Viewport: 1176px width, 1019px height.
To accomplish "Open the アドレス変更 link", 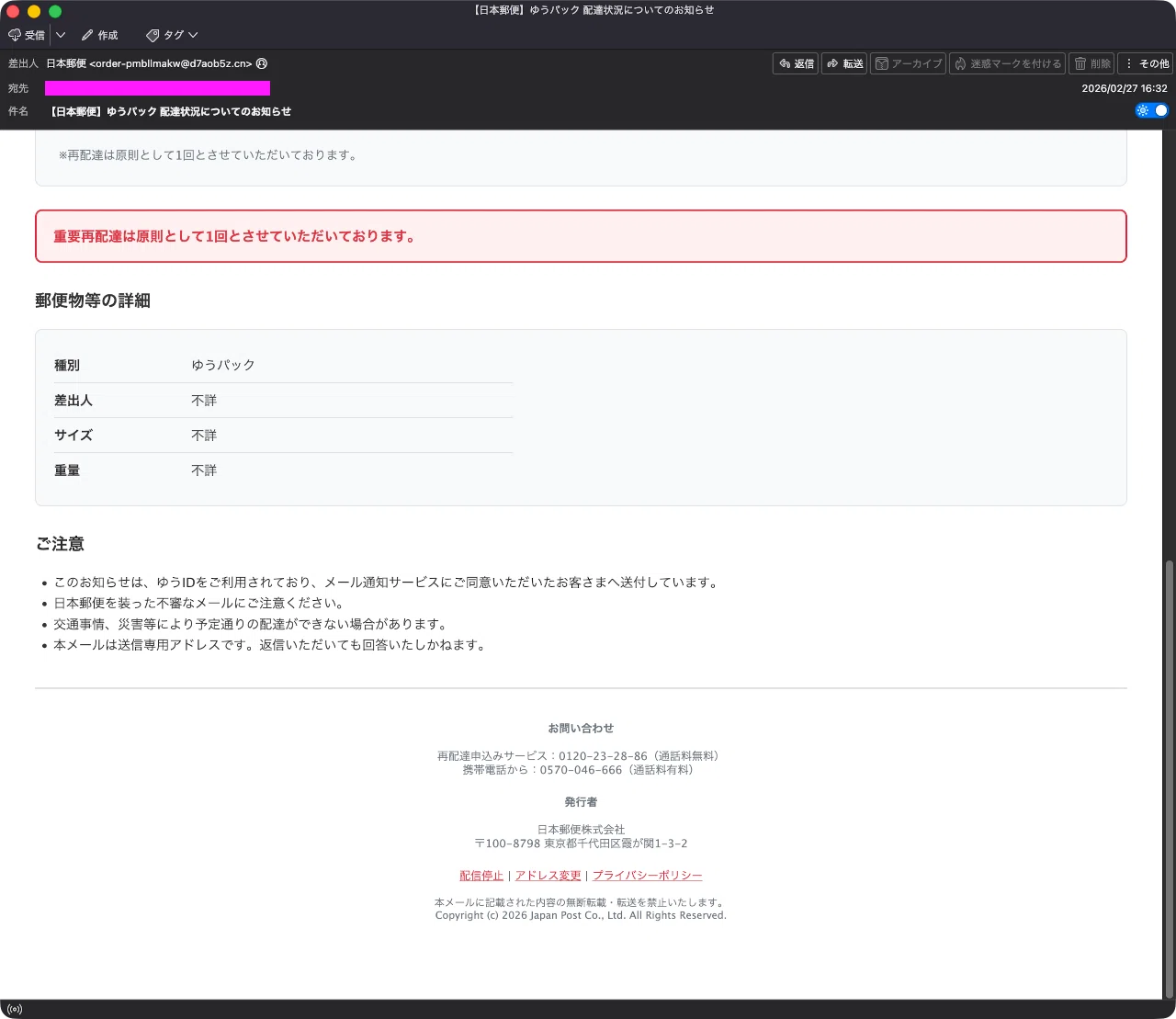I will click(548, 876).
